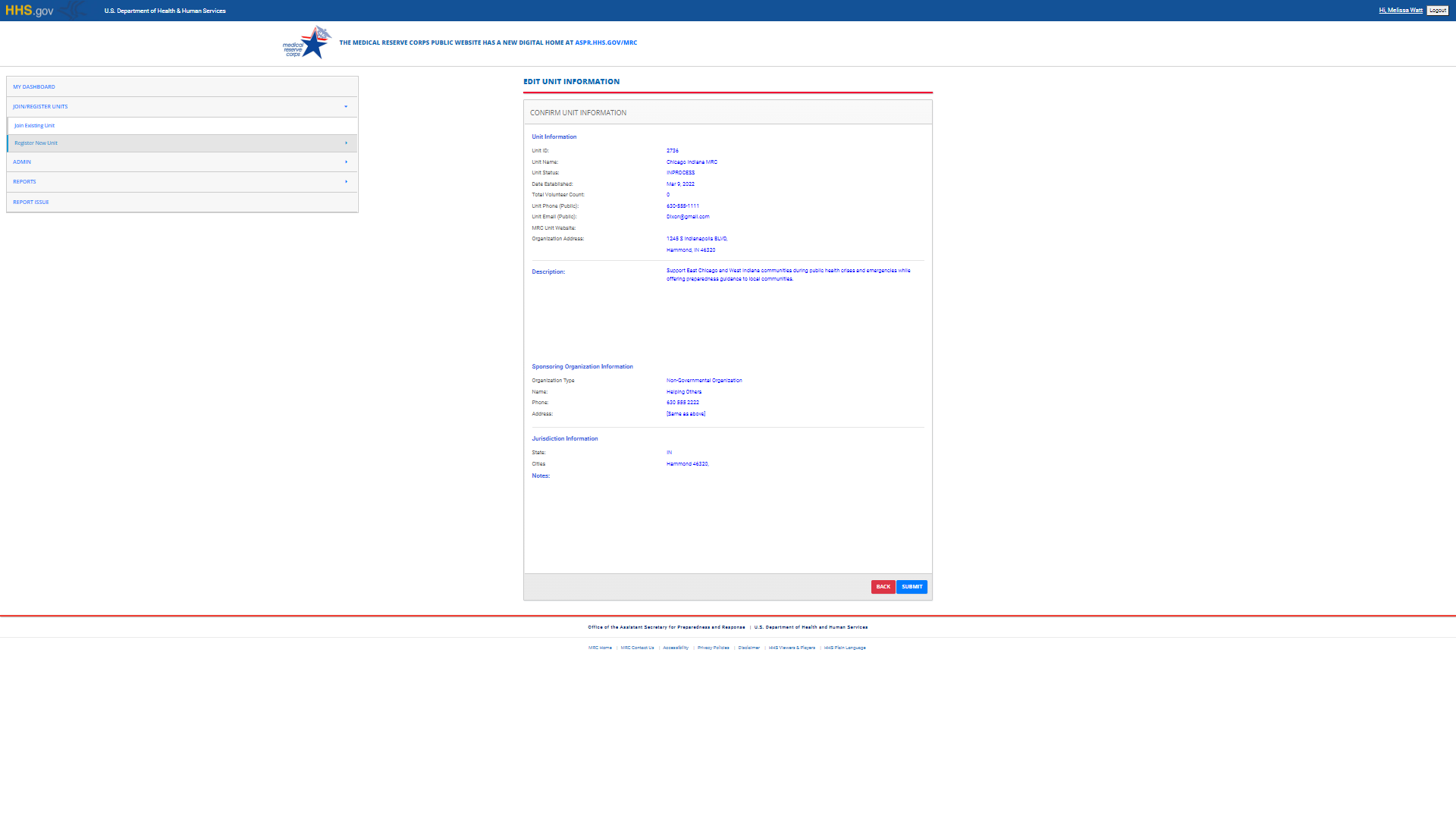The height and width of the screenshot is (819, 1456).
Task: Open My Dashboard menu item
Action: coord(34,87)
